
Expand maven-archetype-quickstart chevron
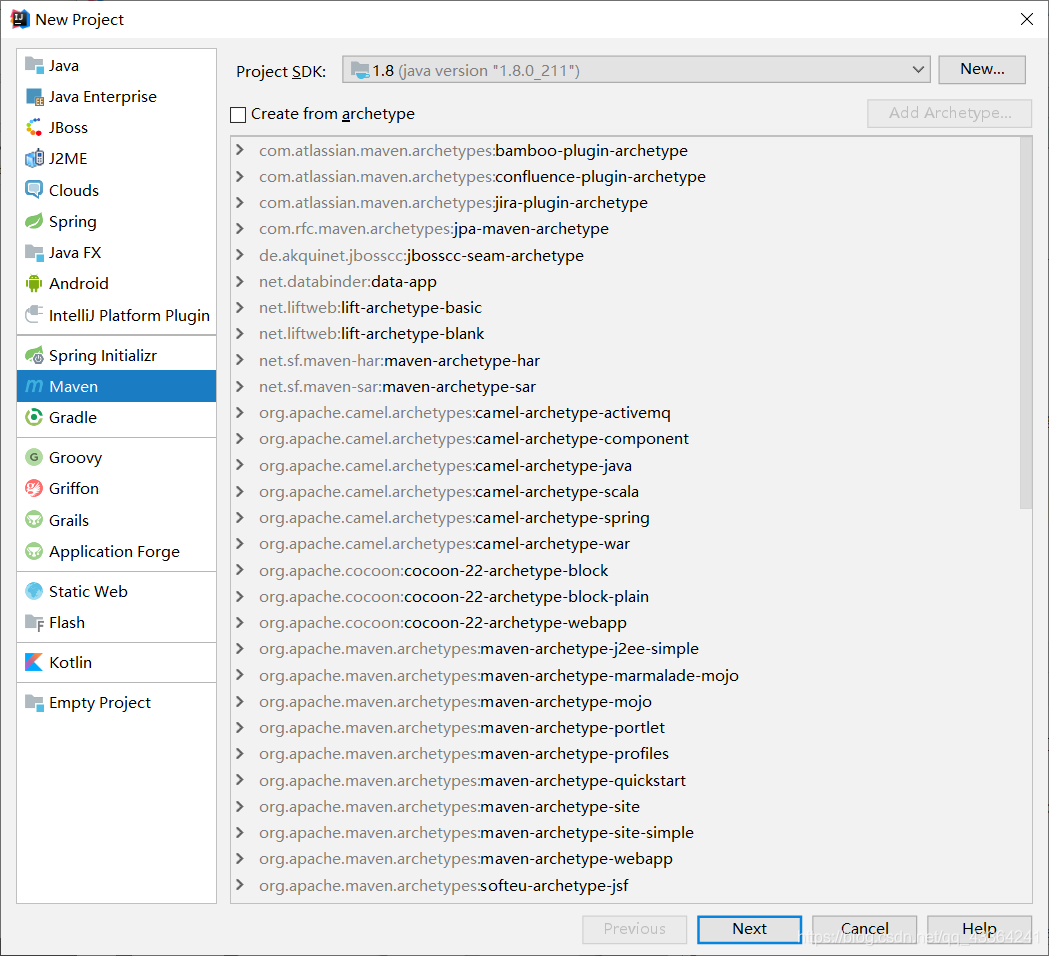(x=240, y=781)
